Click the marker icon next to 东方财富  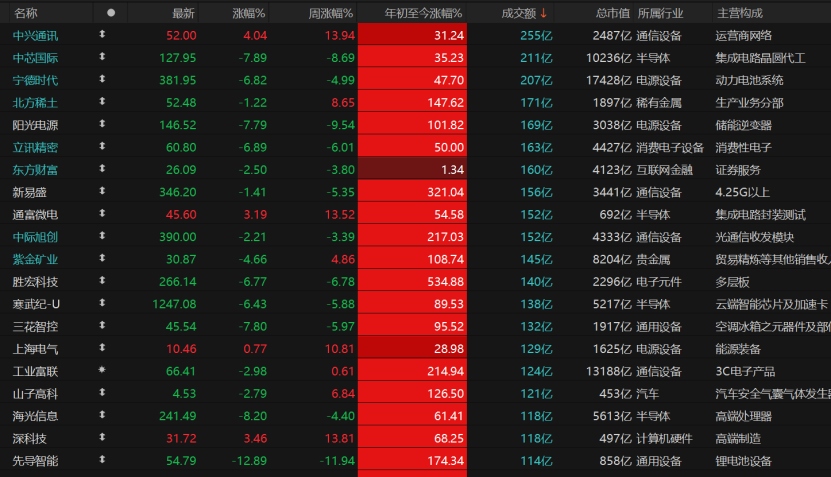tap(102, 170)
